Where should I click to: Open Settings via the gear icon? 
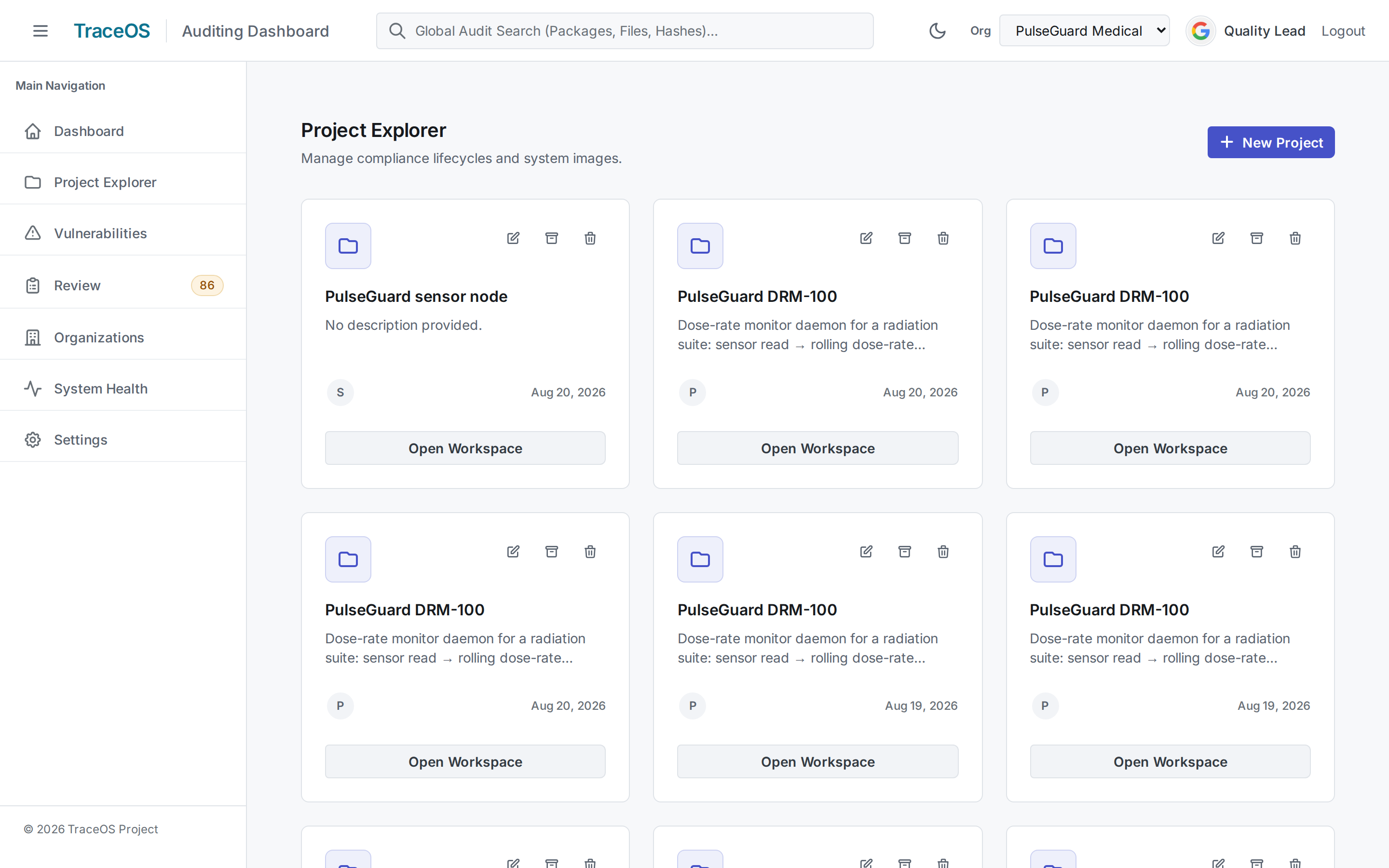tap(33, 440)
